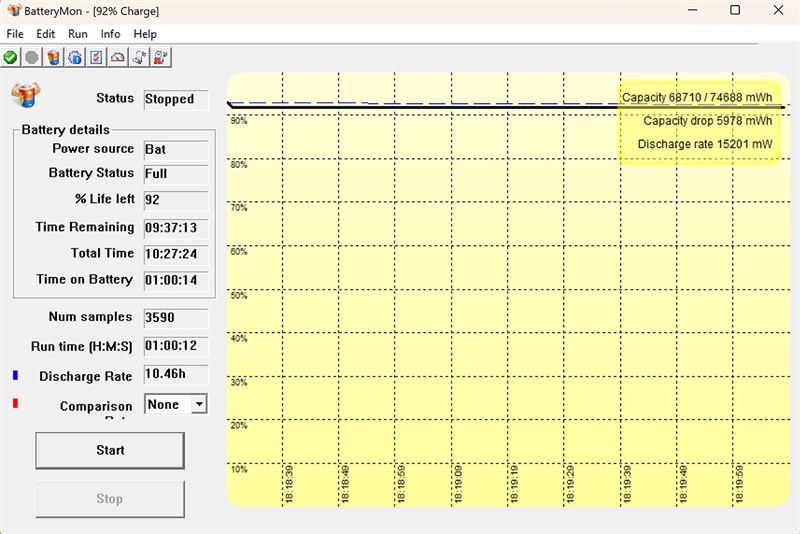Close the BatteryMon window
The width and height of the screenshot is (800, 534).
[x=778, y=10]
